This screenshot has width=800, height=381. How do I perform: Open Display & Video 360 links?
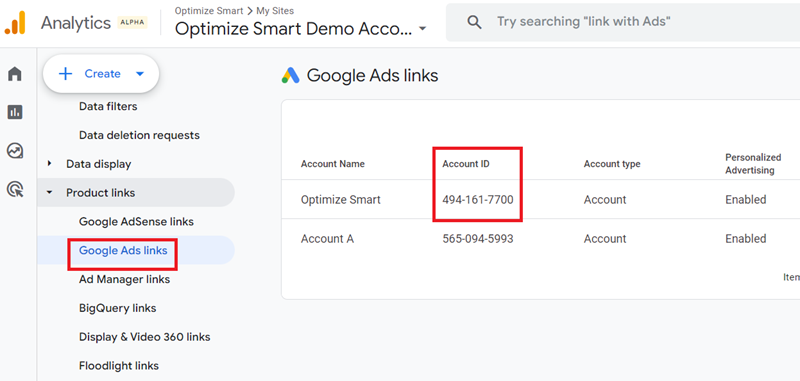[144, 337]
